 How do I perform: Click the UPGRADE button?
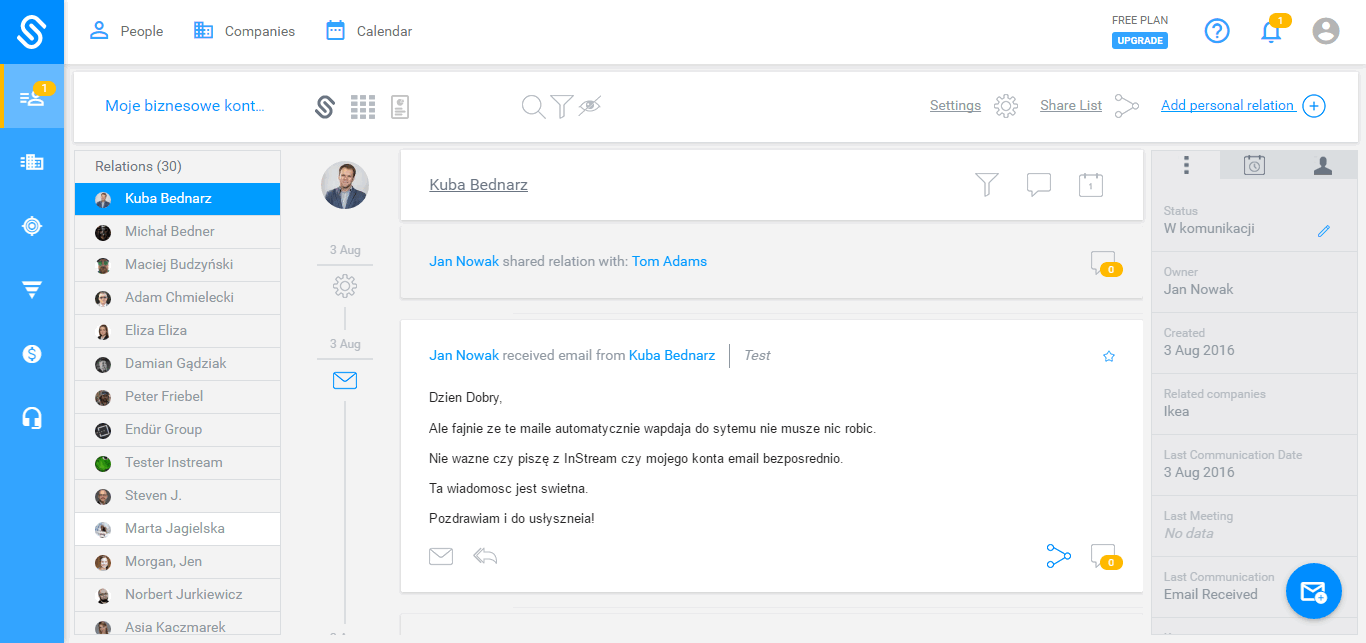coord(1140,41)
